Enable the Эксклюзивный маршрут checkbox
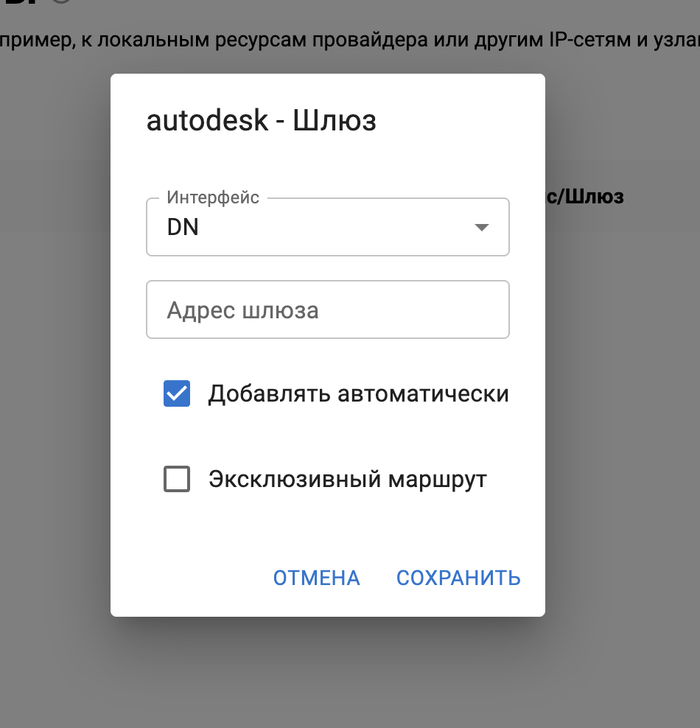Viewport: 700px width, 728px height. tap(177, 480)
